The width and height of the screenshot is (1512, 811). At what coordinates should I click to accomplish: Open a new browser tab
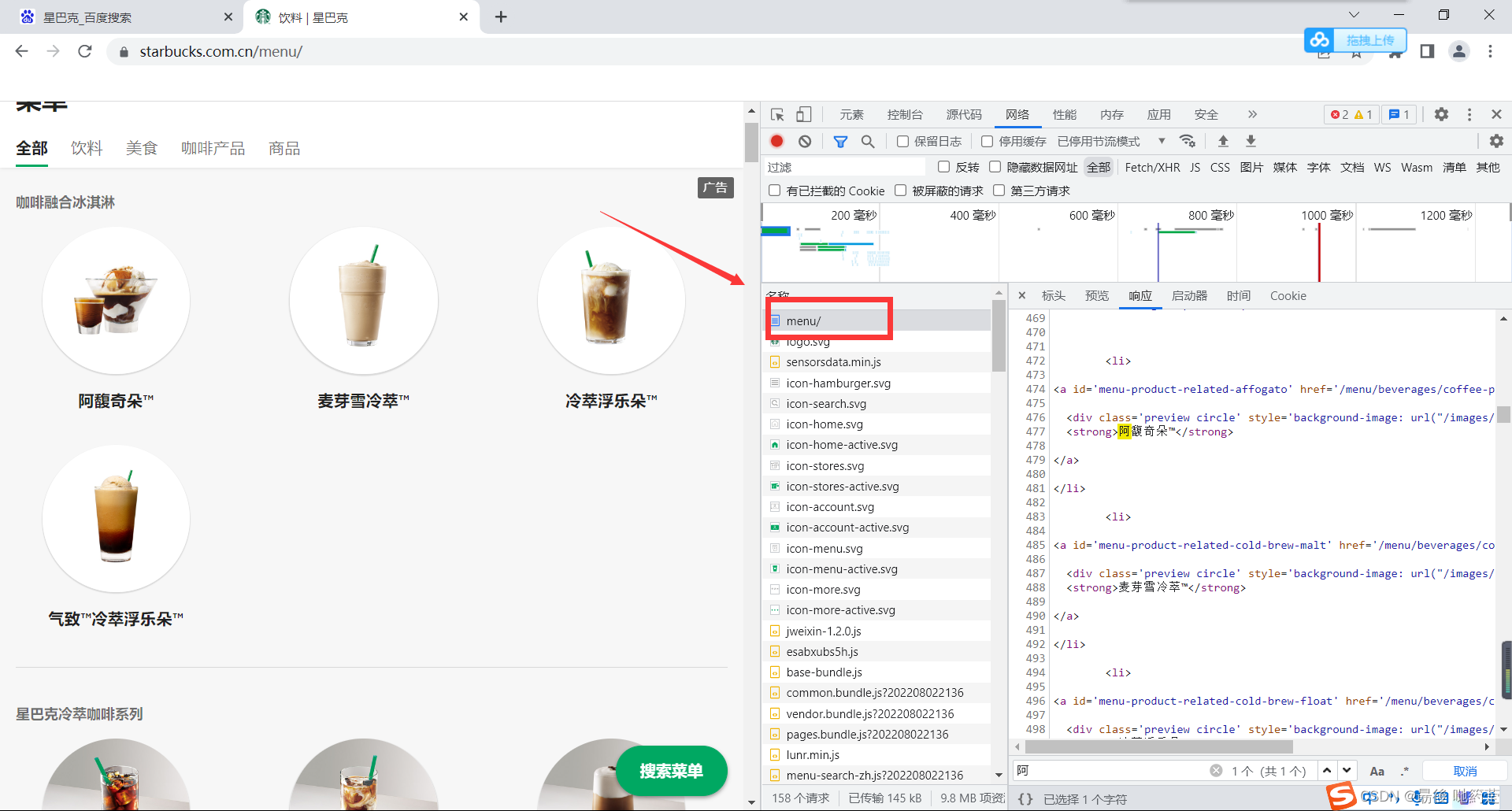501,17
